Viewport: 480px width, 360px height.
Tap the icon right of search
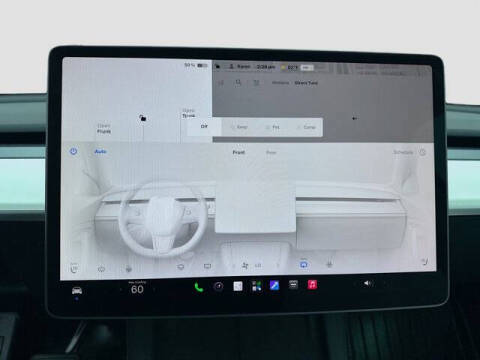click(256, 83)
